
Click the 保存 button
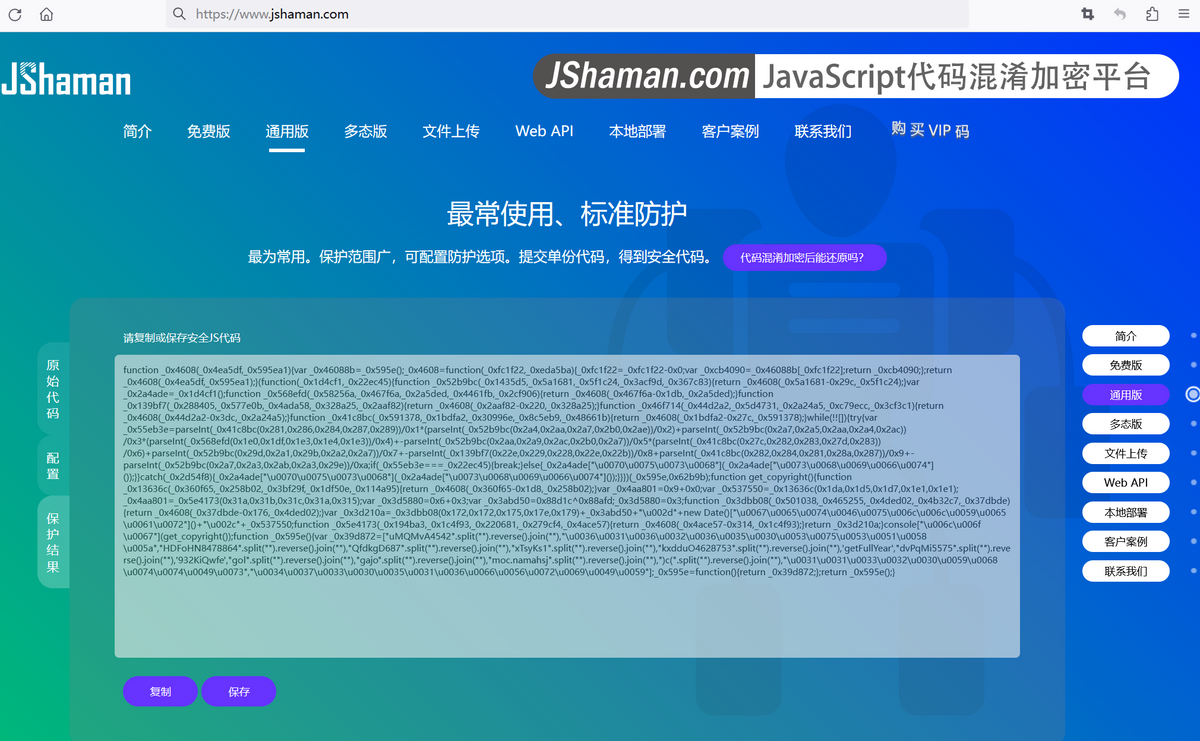point(239,692)
